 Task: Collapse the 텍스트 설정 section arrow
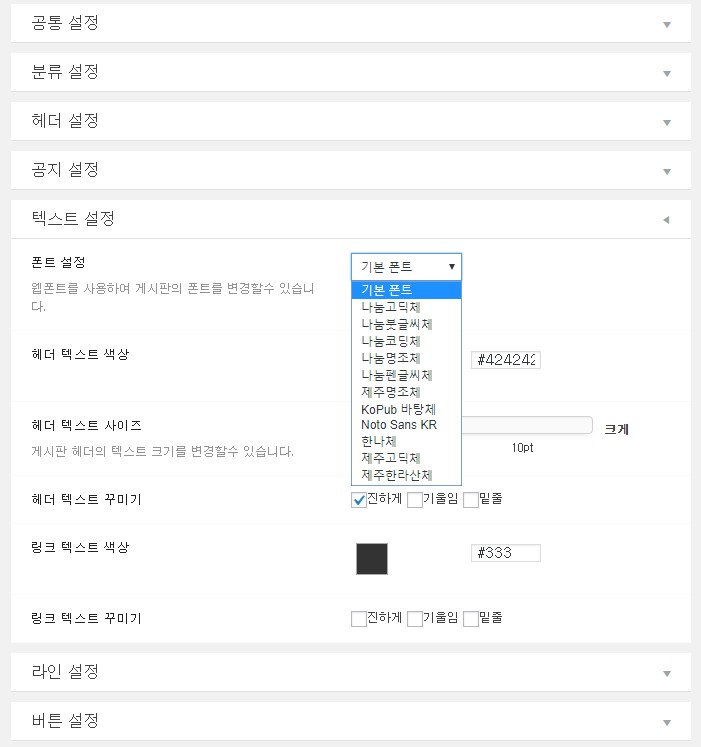click(666, 220)
